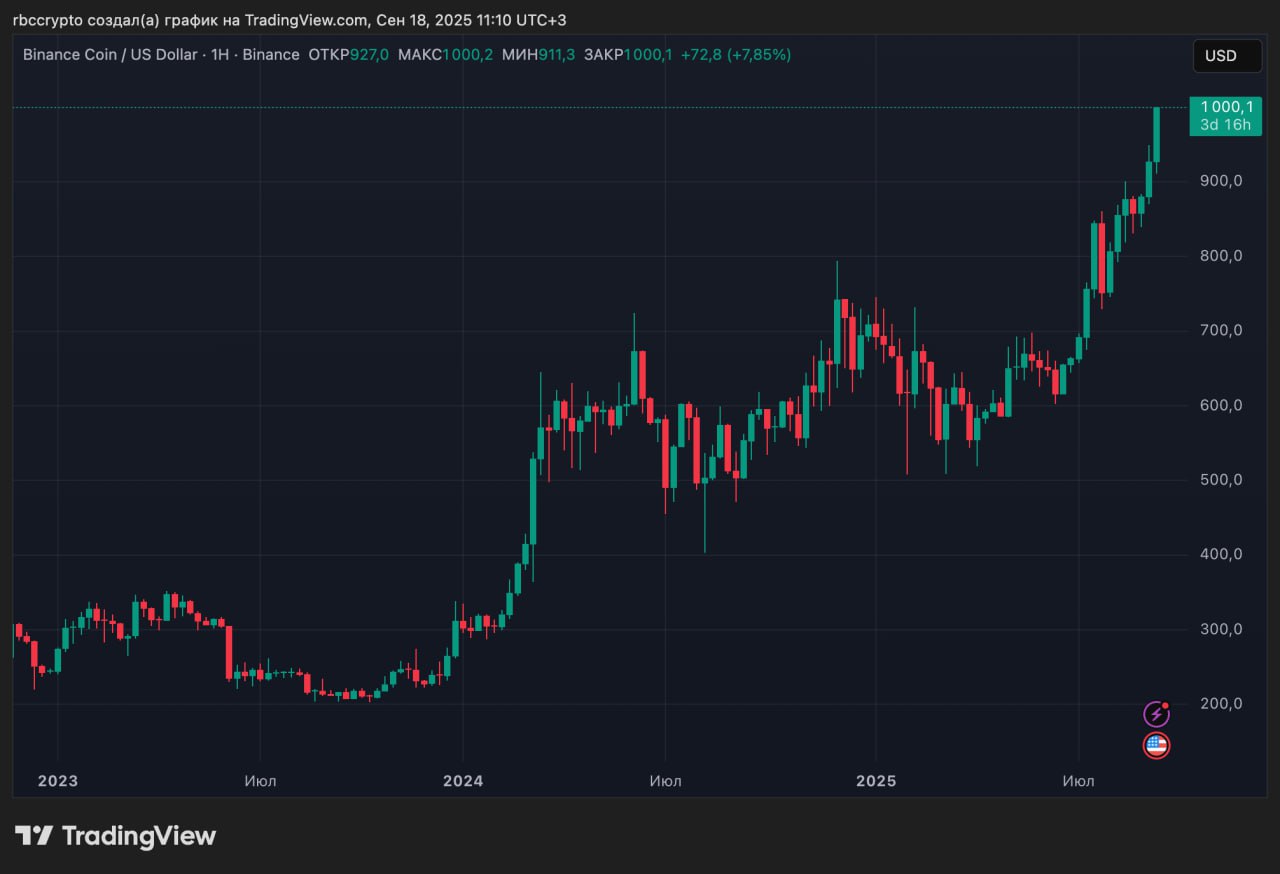Click the ЗАКР 1000,1 close value
Screen dimensions: 1280x874
click(x=628, y=55)
